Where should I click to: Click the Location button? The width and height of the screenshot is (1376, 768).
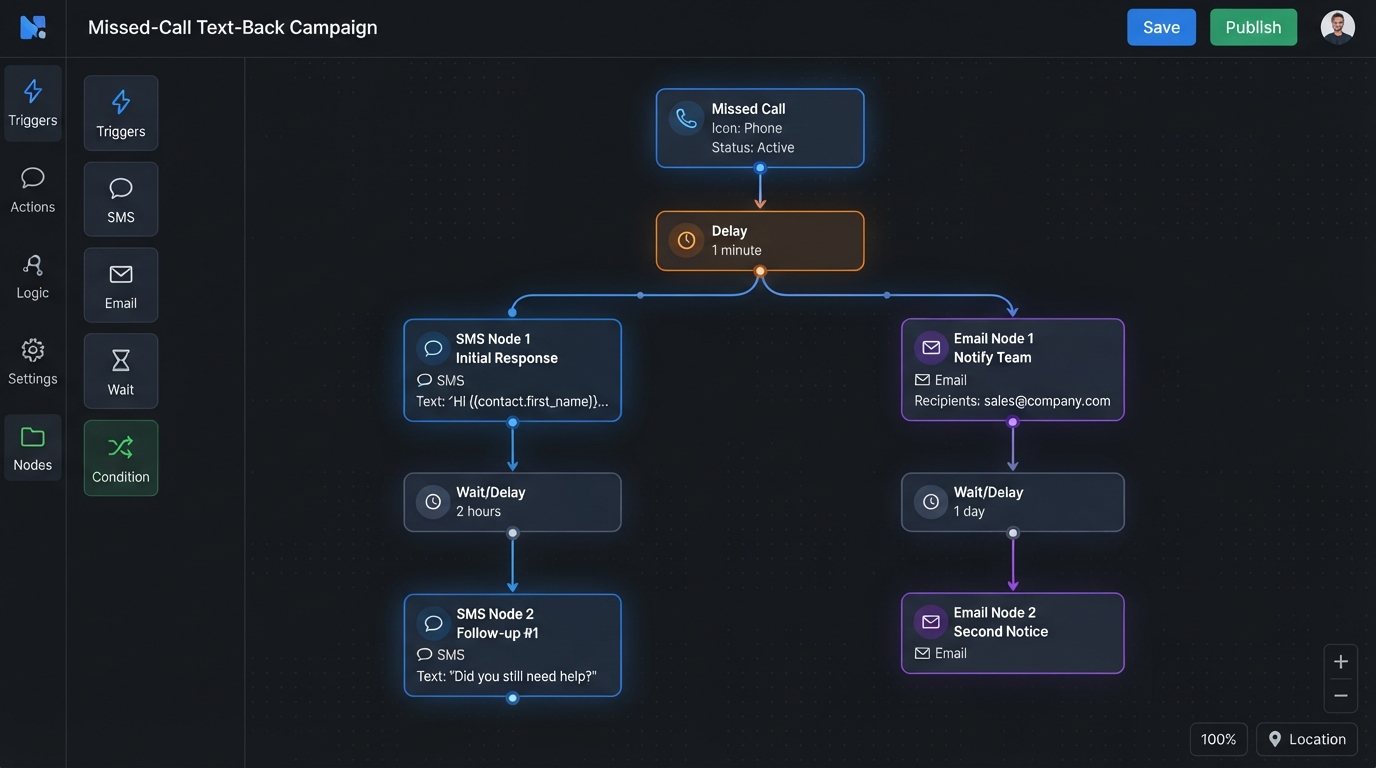tap(1307, 739)
